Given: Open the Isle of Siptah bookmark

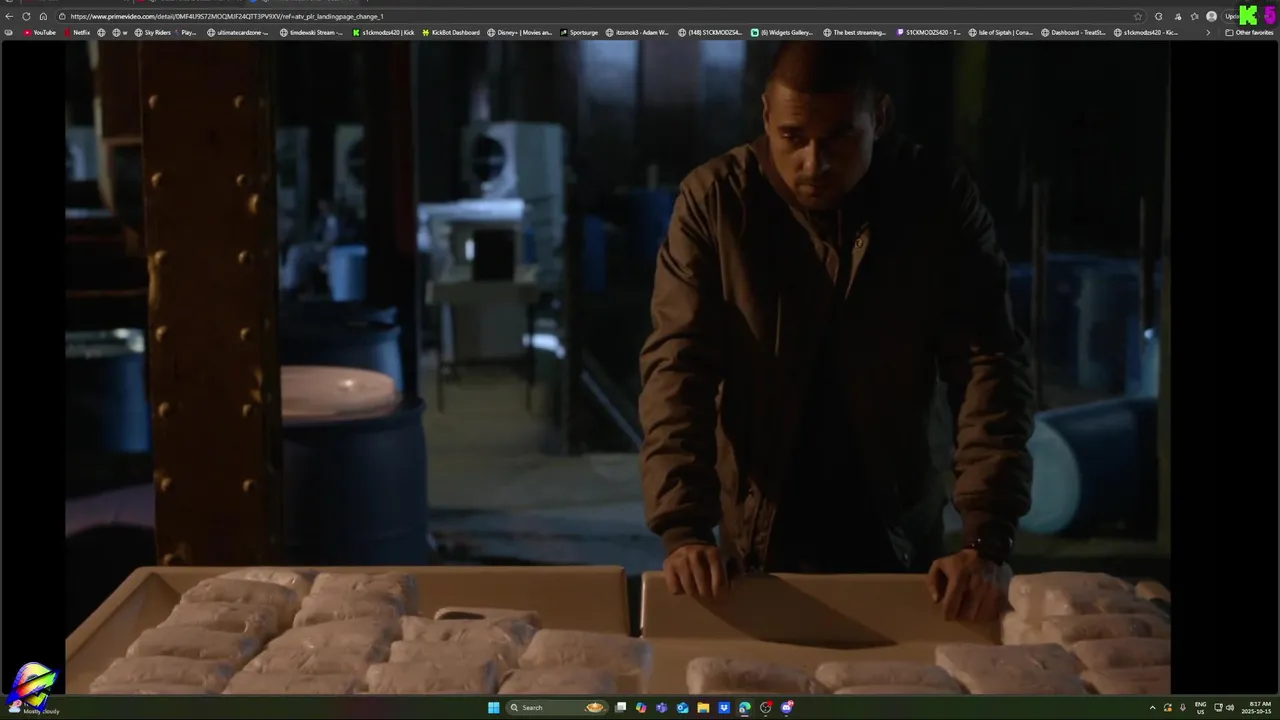Looking at the screenshot, I should pos(1001,32).
